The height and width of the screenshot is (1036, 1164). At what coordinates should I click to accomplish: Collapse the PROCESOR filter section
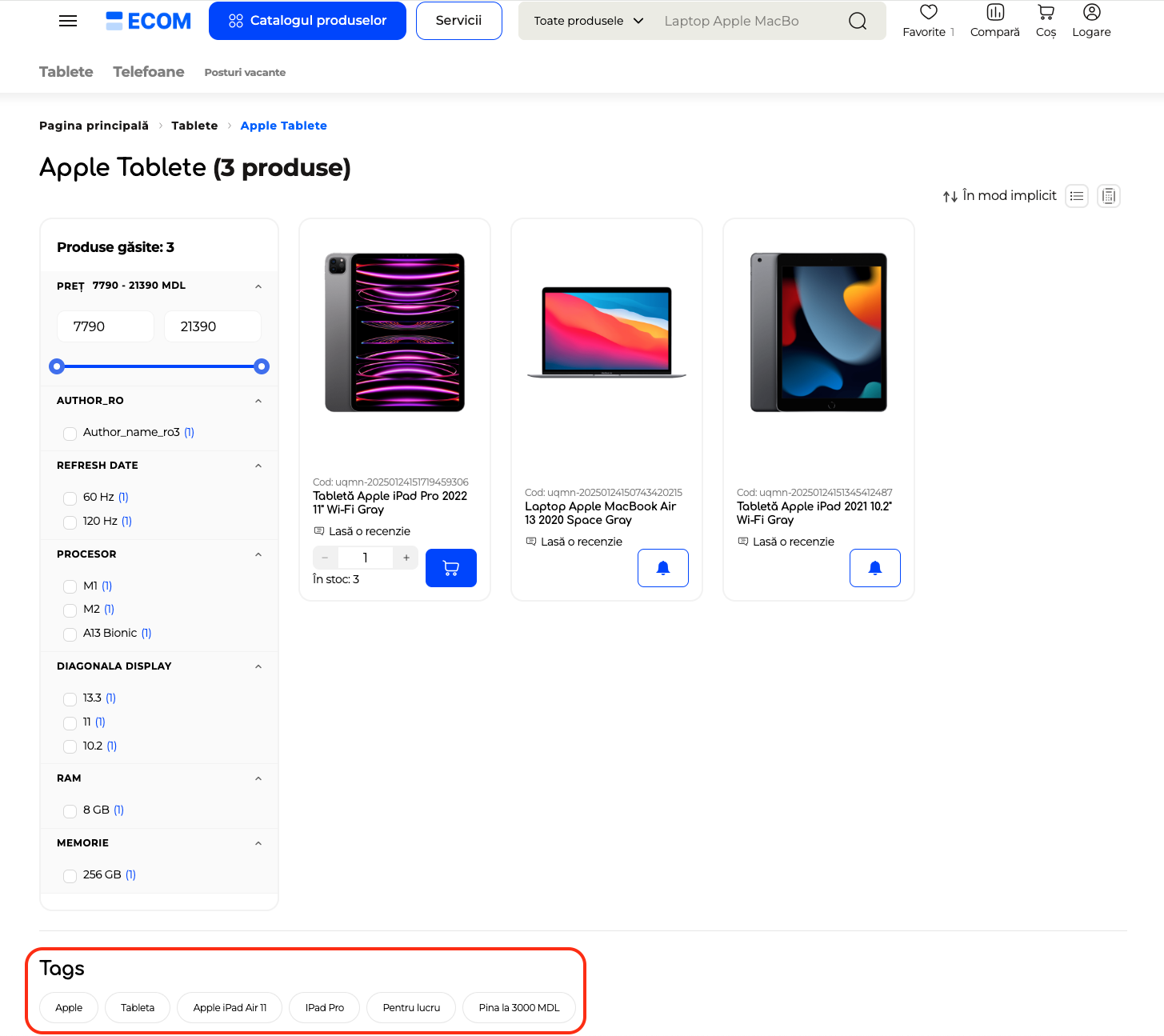[x=258, y=554]
